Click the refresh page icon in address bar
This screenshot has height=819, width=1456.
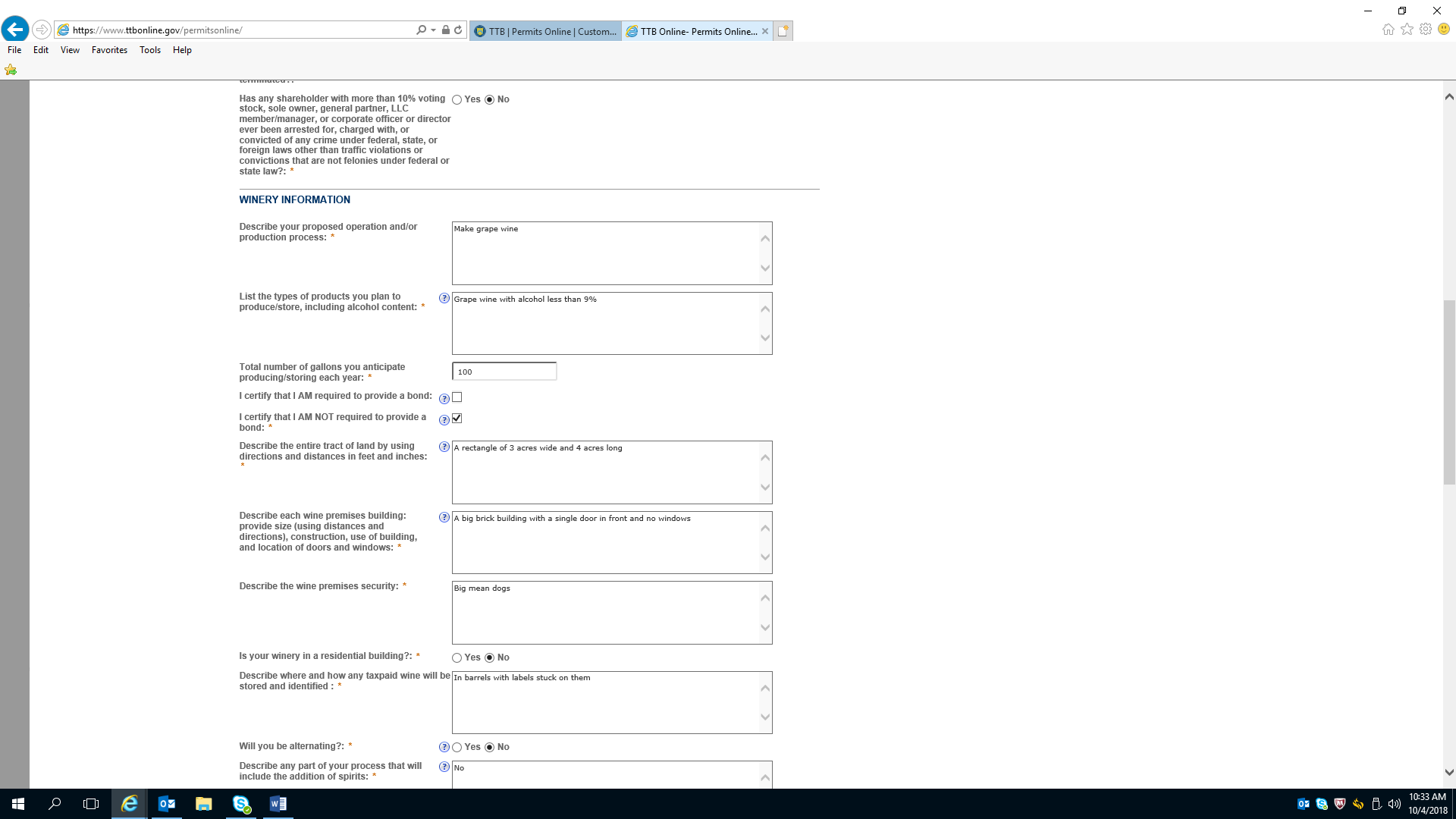pyautogui.click(x=458, y=30)
